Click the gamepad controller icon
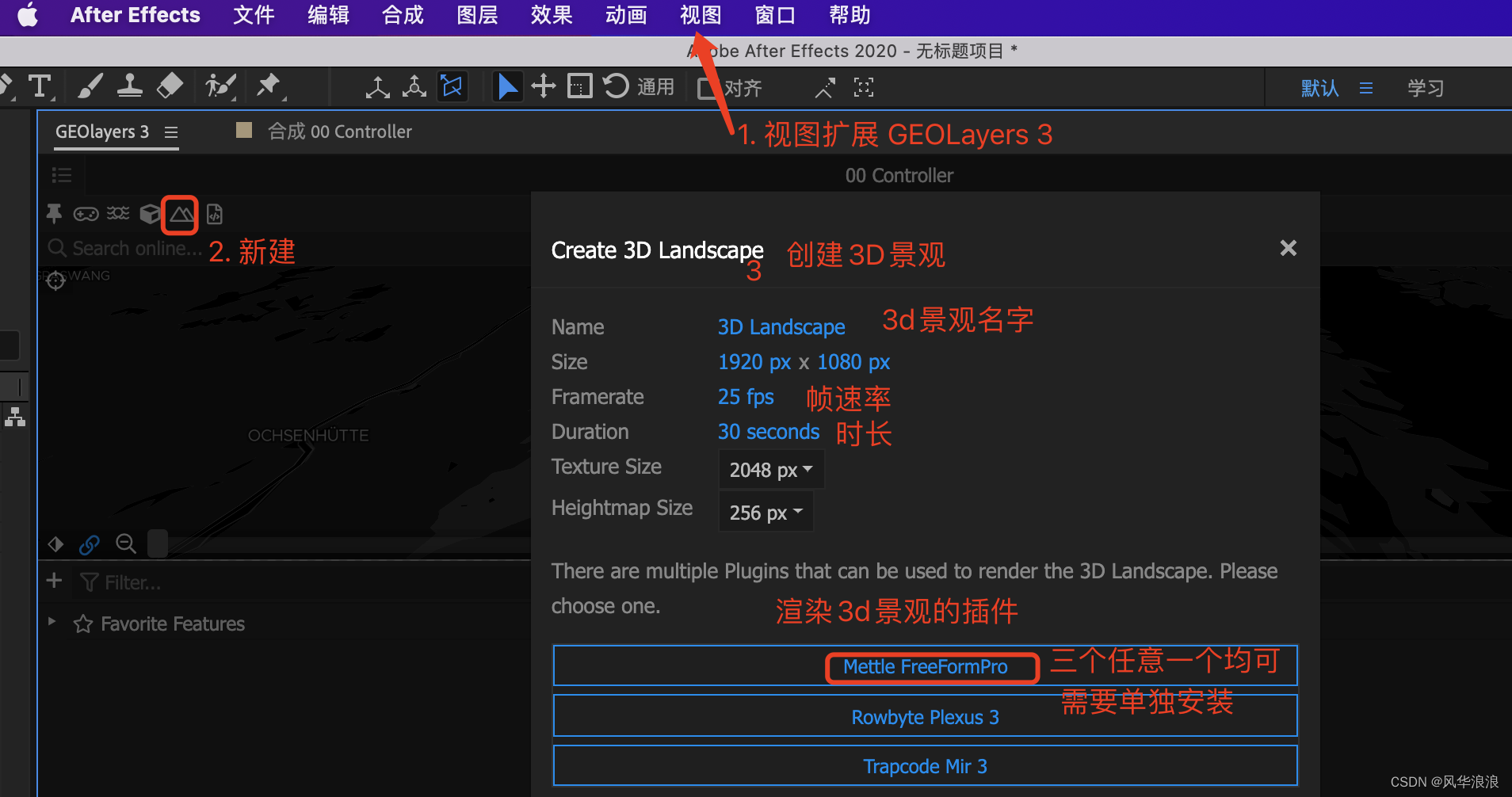Image resolution: width=1512 pixels, height=797 pixels. (86, 214)
